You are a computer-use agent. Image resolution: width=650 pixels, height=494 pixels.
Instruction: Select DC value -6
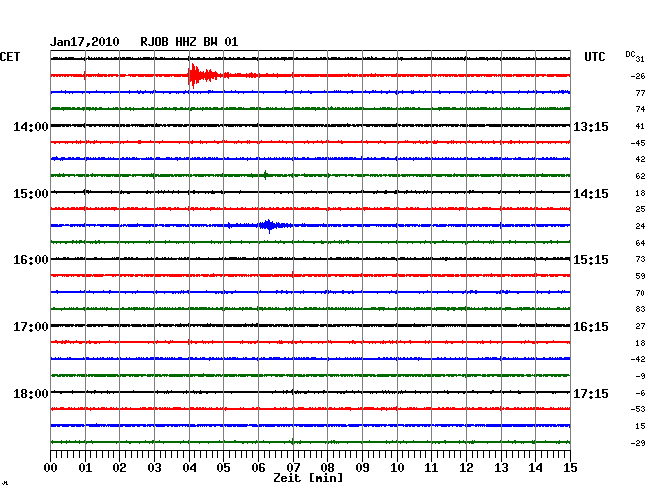pos(640,393)
